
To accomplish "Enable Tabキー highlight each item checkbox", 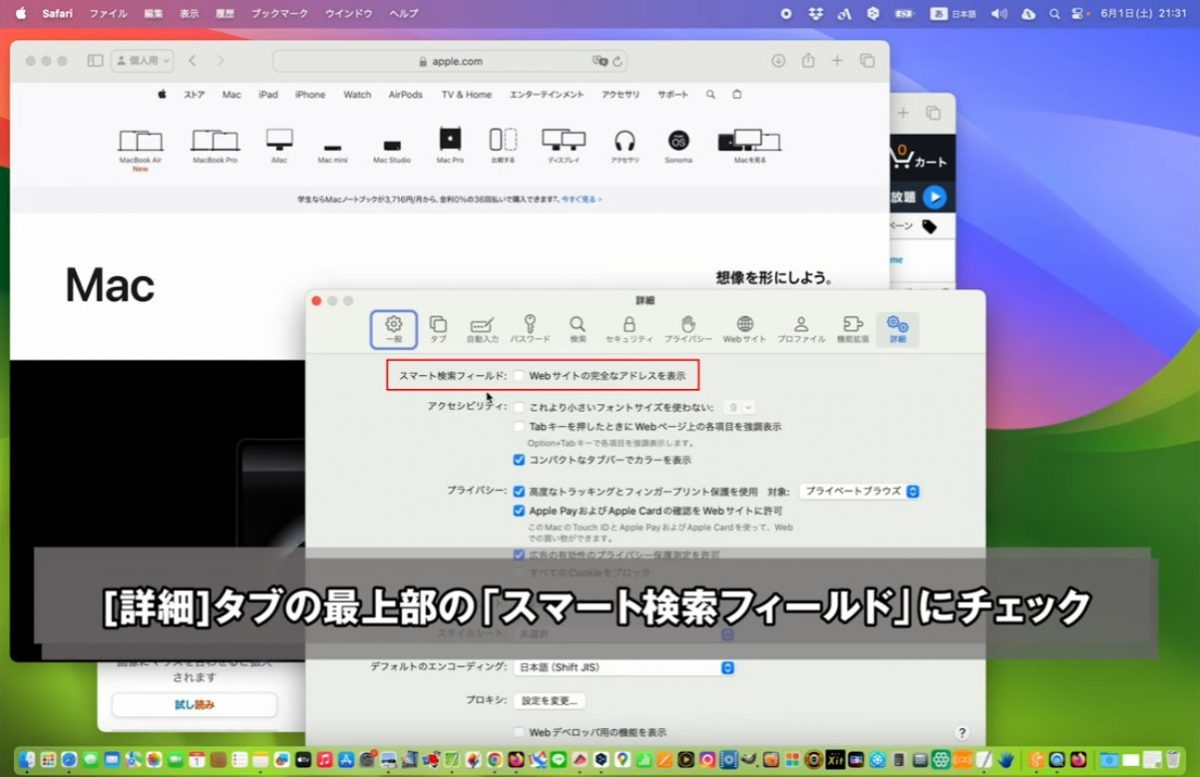I will click(519, 426).
